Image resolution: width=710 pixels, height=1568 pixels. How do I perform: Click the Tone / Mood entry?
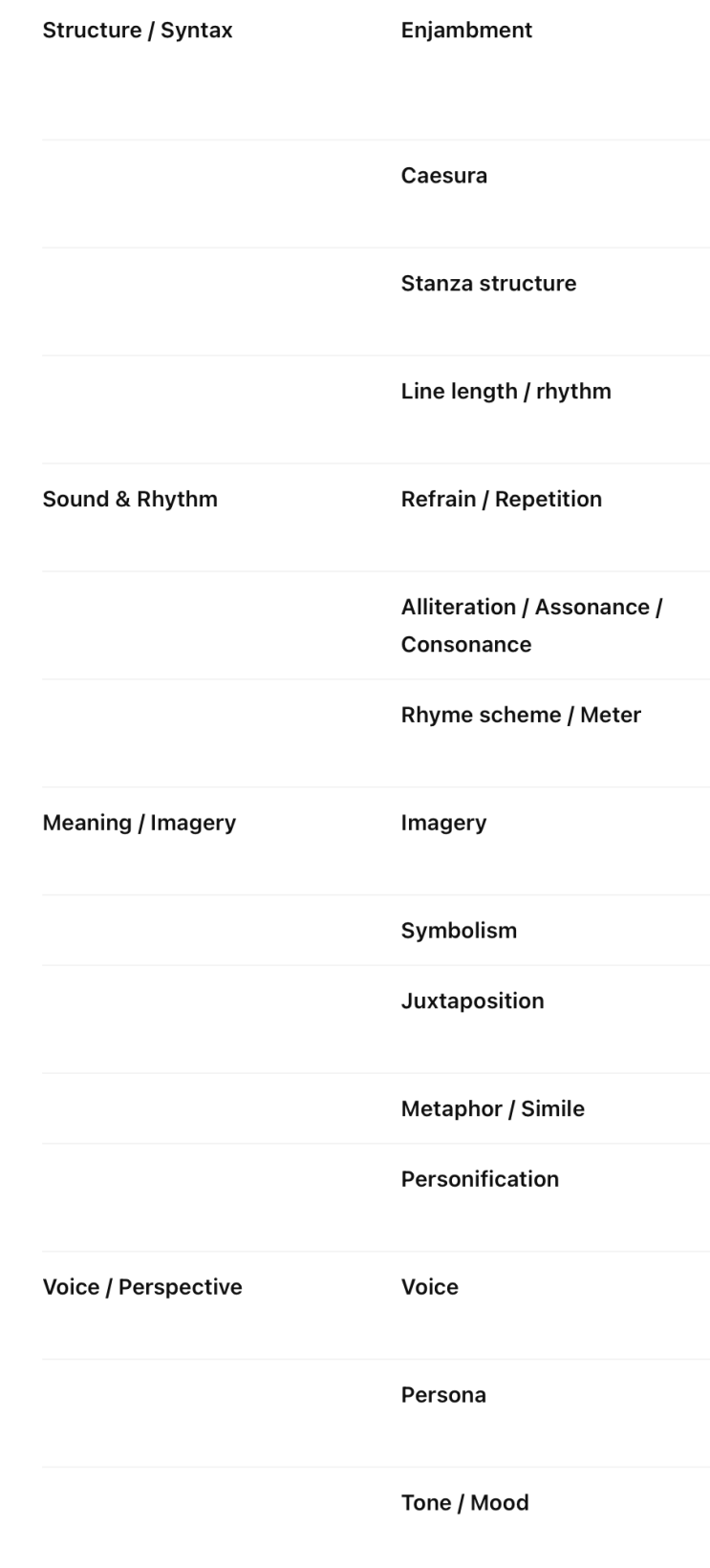tap(464, 1503)
